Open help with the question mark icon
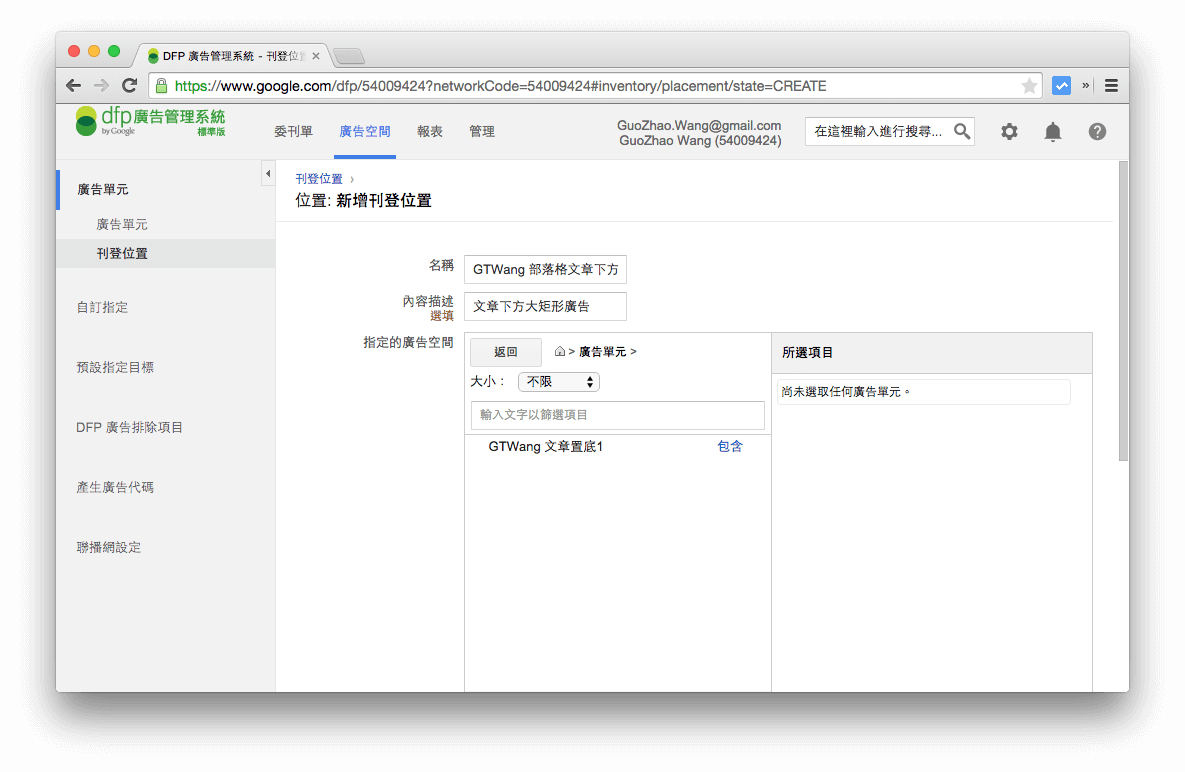 click(1097, 131)
